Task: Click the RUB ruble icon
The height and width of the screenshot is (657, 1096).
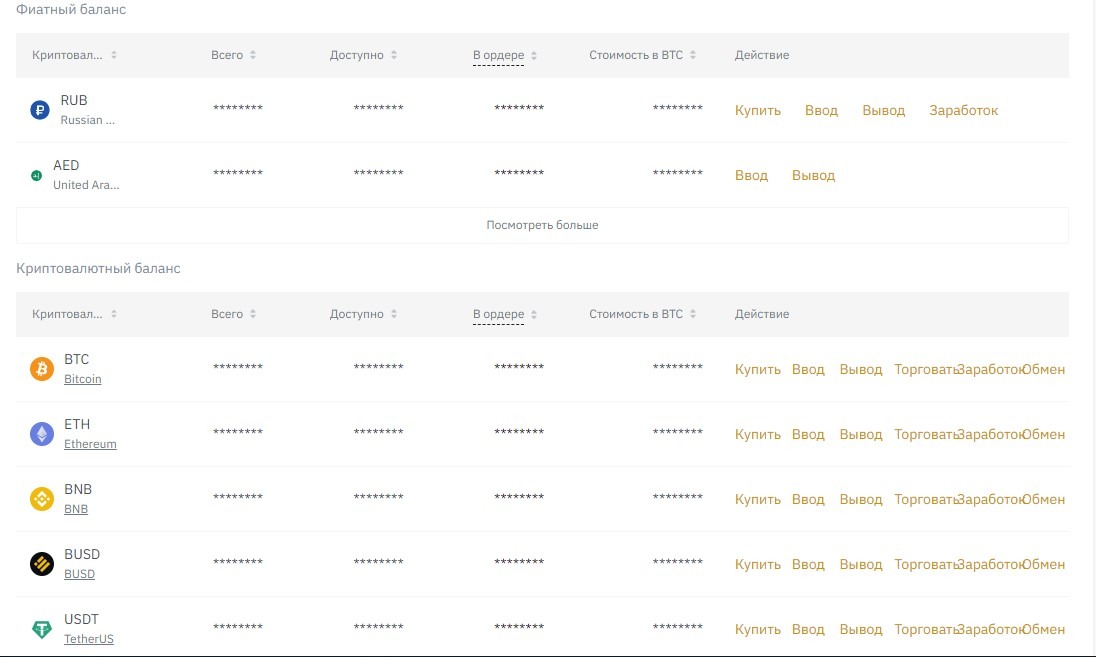Action: click(x=40, y=110)
